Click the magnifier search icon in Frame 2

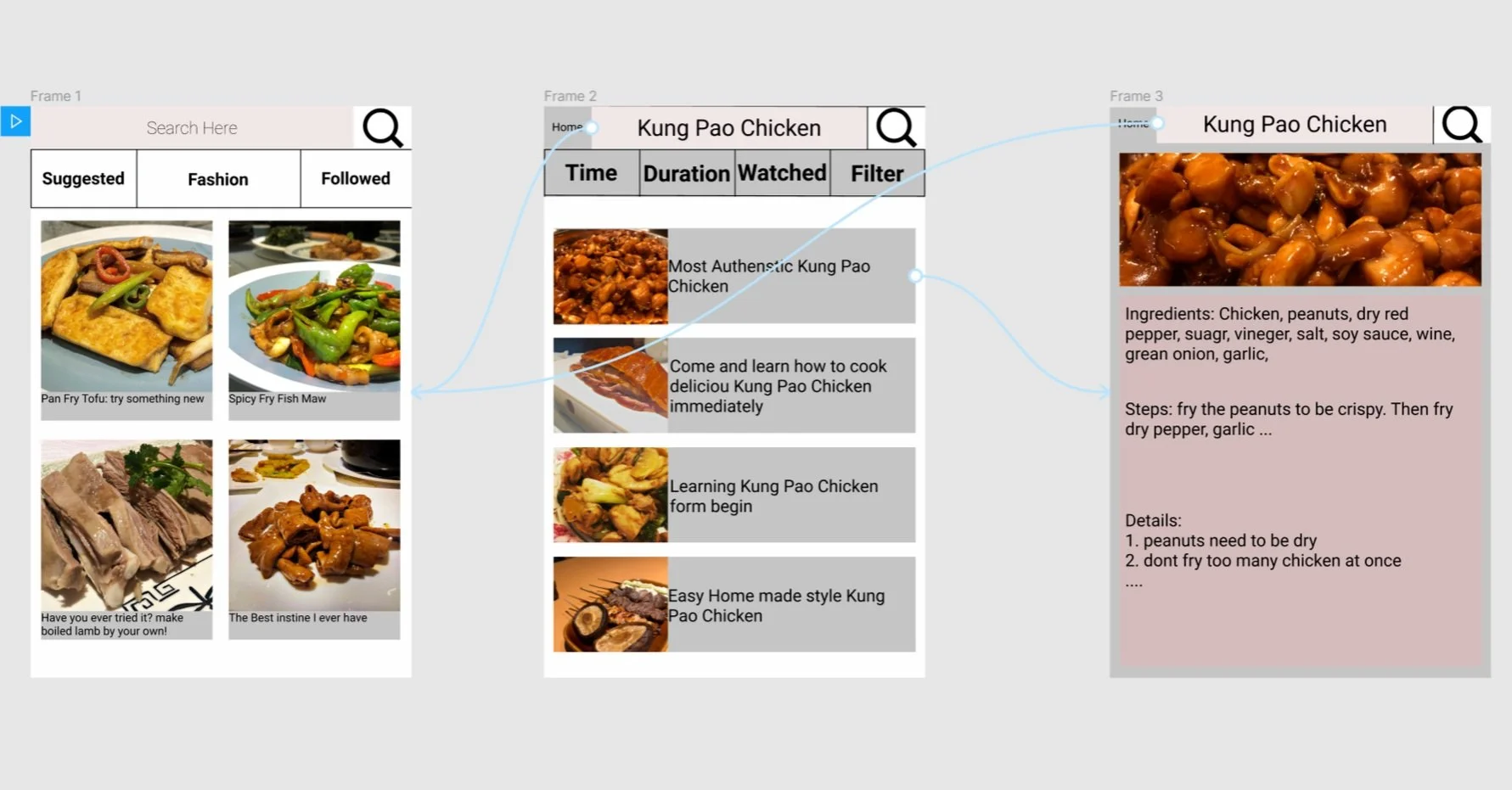896,128
